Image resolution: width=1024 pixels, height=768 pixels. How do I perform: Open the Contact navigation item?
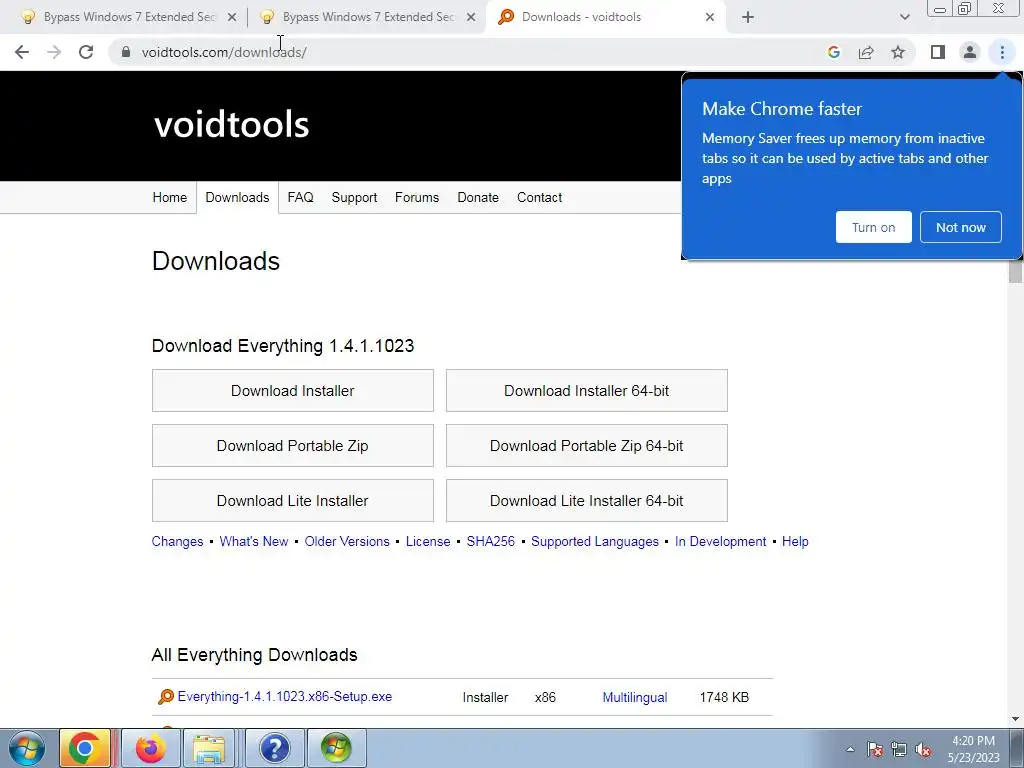click(539, 197)
